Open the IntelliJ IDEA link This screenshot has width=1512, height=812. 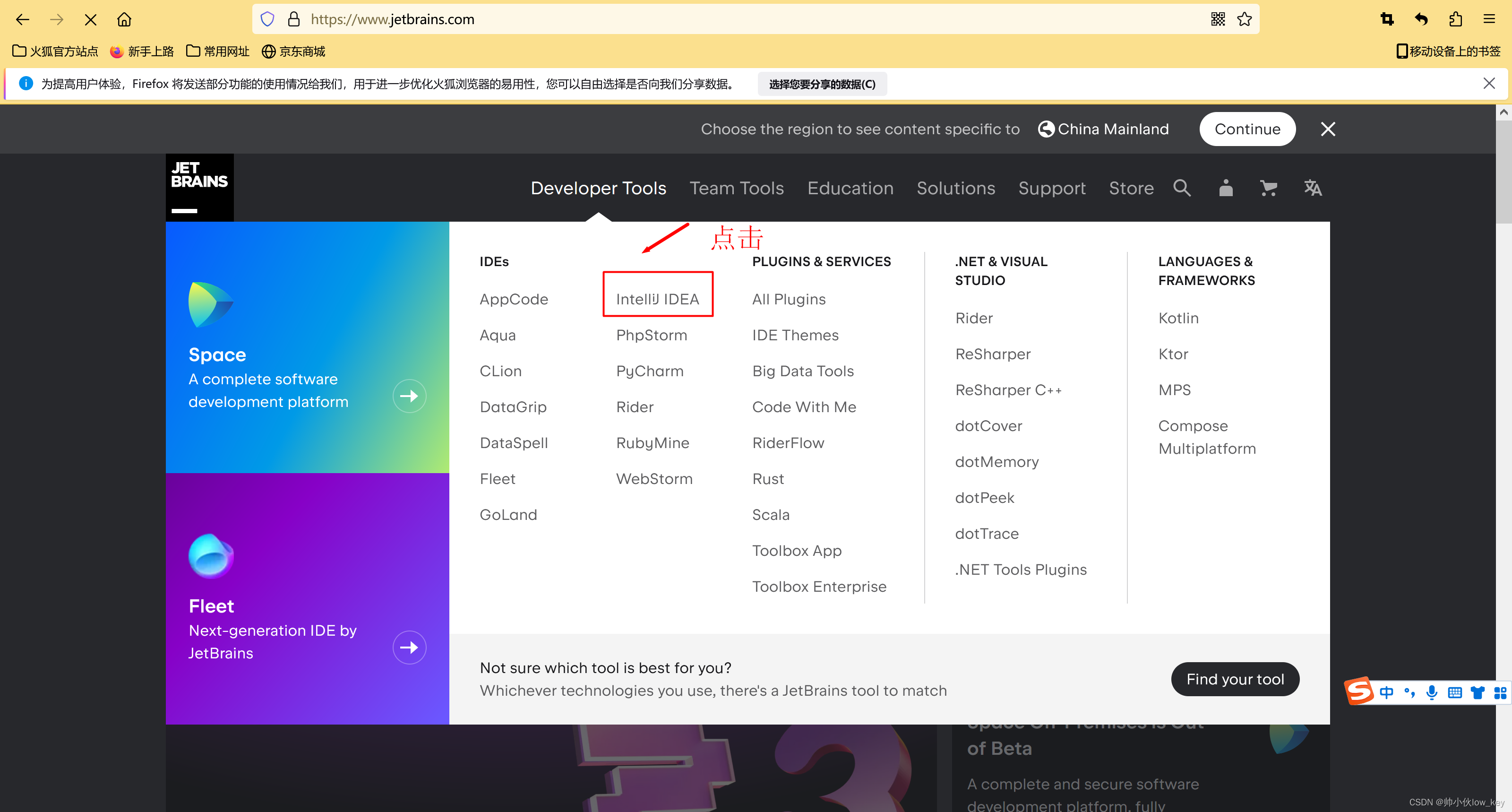point(657,299)
